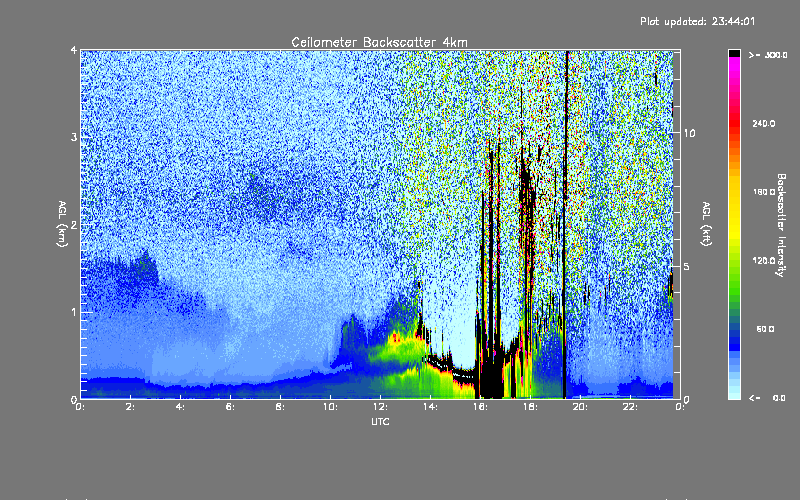Click the "3" km tick on left axis

point(74,138)
